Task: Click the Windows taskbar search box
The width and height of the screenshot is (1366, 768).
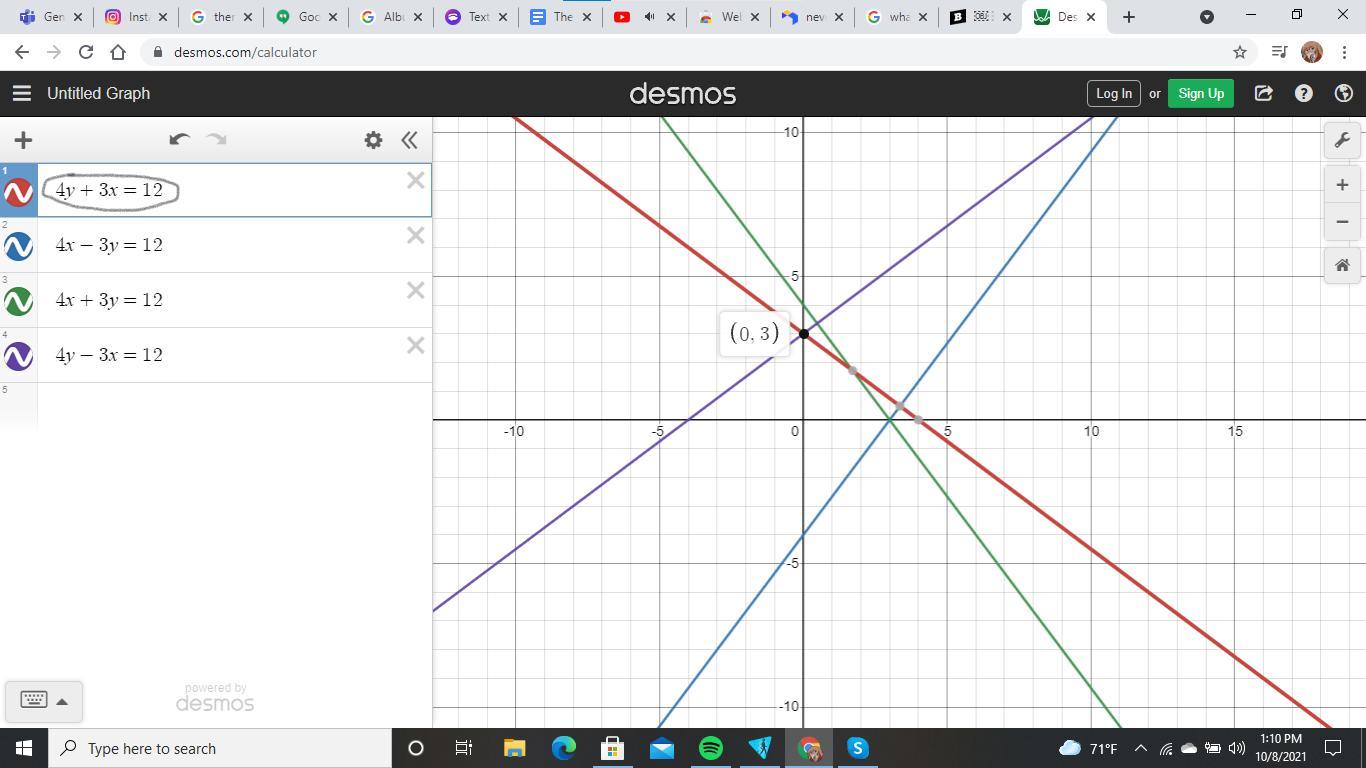Action: tap(219, 748)
